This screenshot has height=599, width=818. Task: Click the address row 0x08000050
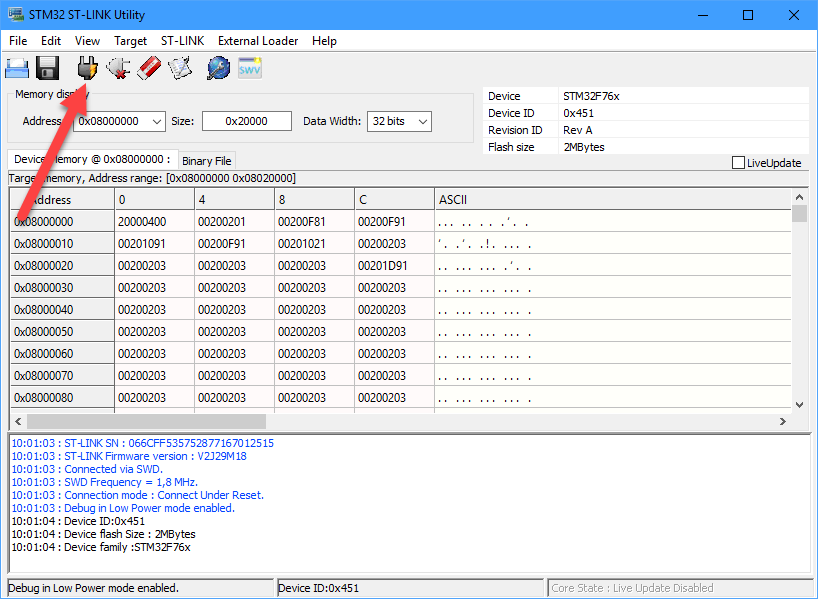point(62,331)
